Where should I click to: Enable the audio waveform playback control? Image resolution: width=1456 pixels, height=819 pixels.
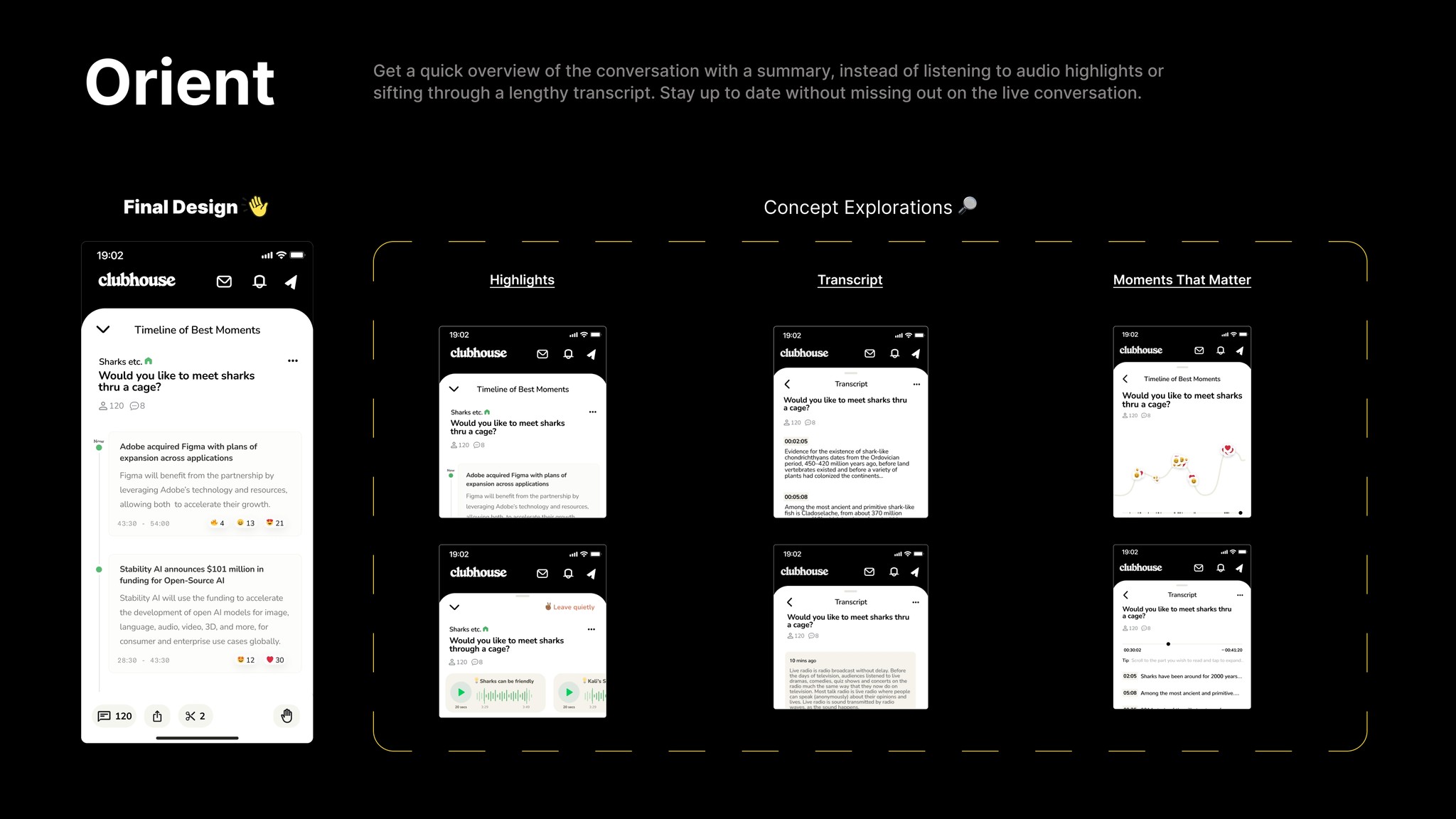point(461,693)
